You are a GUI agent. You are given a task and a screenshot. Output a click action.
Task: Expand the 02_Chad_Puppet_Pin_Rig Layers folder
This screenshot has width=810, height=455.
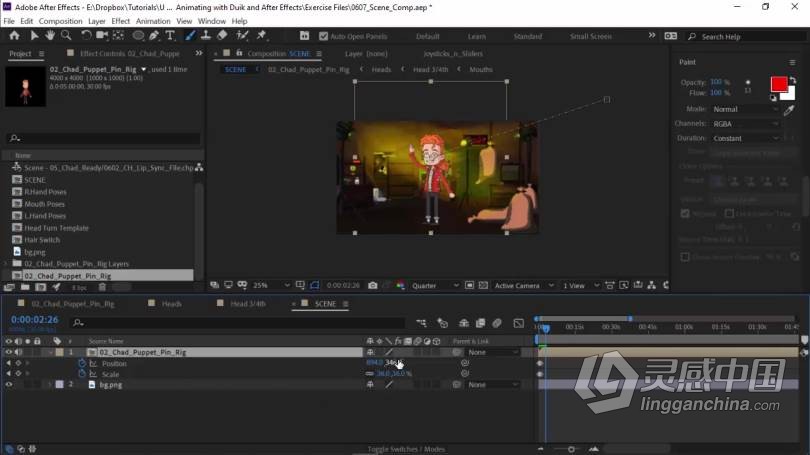pos(6,264)
